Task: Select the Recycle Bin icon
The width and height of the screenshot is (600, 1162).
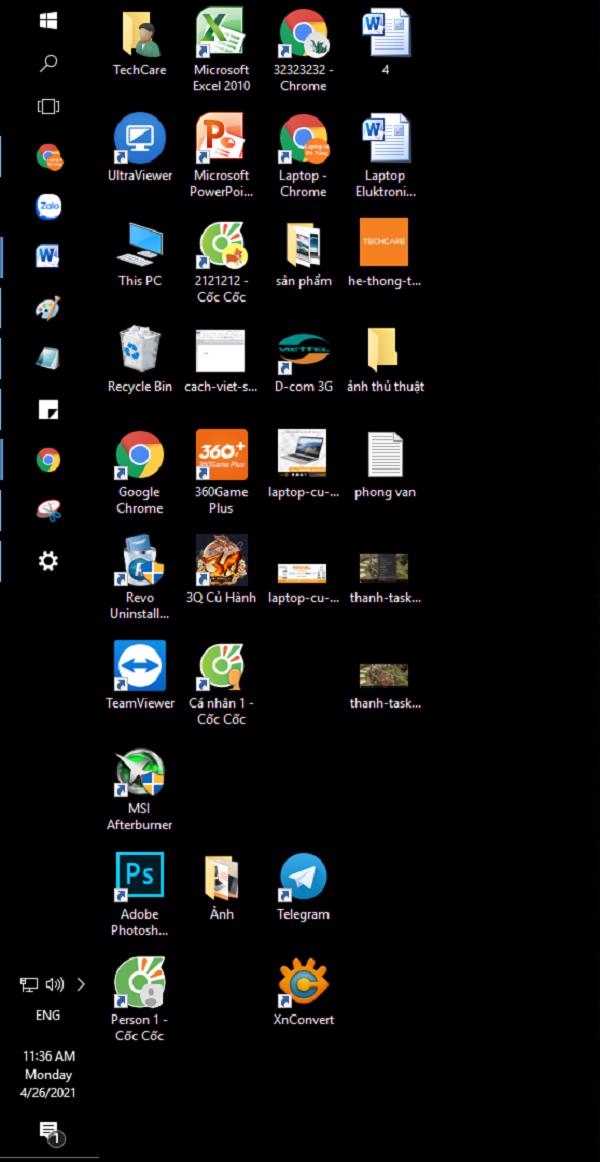Action: 139,359
